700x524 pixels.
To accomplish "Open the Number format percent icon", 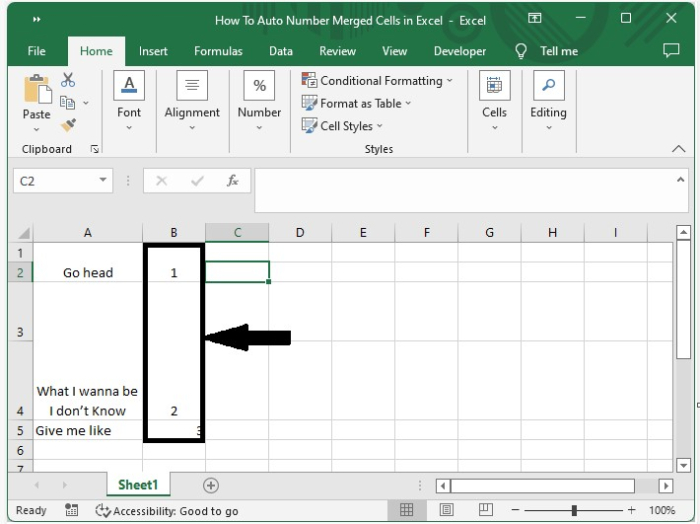I will coord(259,85).
